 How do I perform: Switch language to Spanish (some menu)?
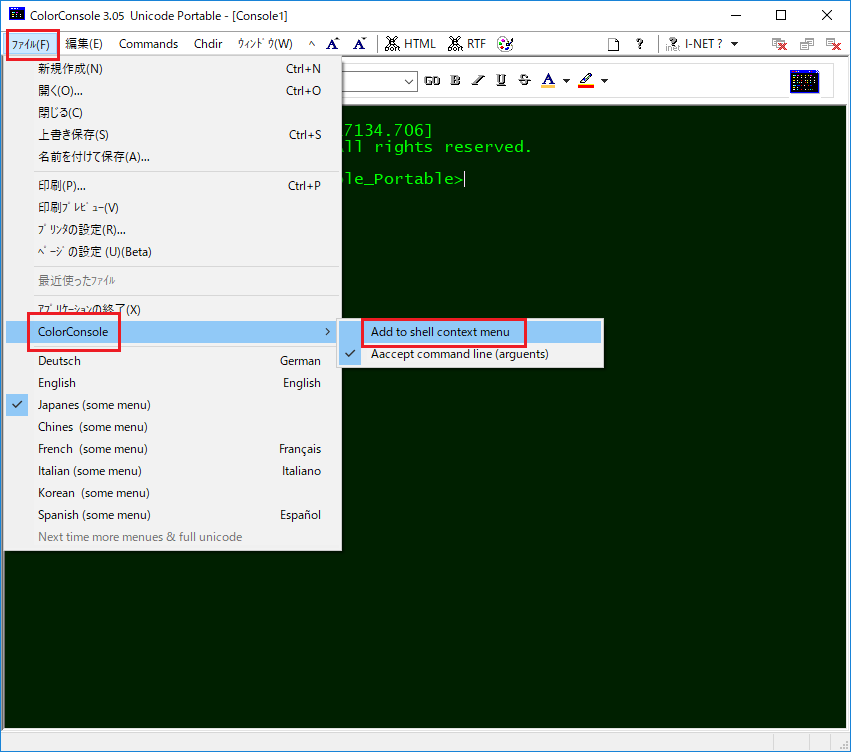174,515
